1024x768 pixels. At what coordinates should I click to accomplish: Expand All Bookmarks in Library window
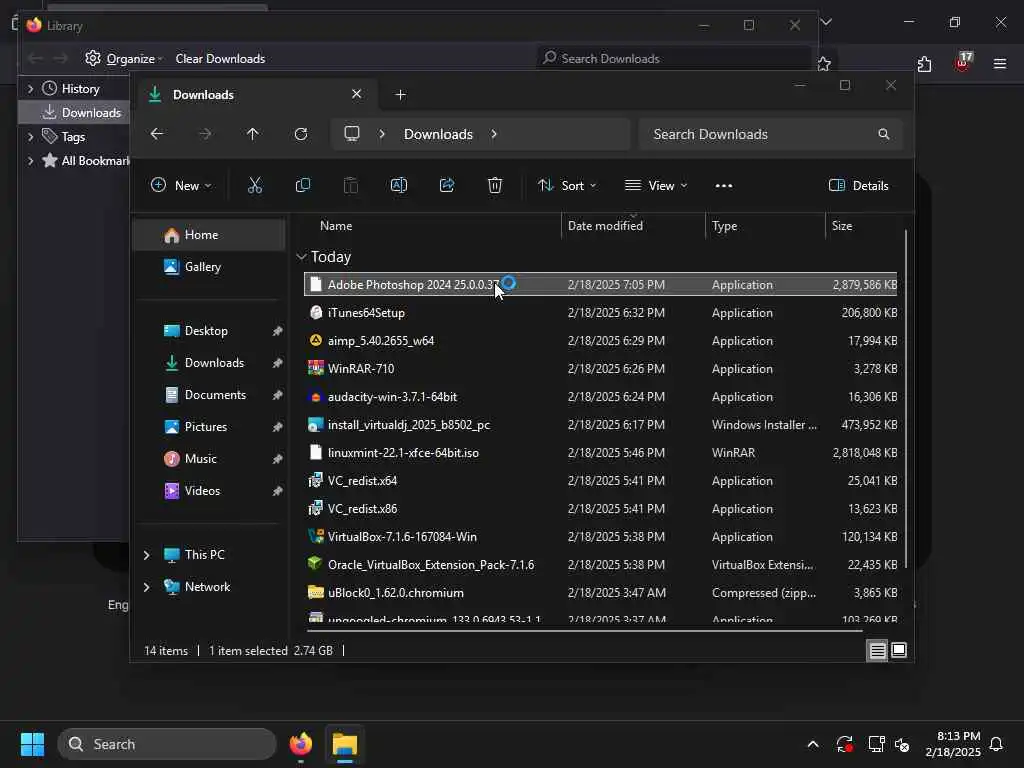coord(30,161)
